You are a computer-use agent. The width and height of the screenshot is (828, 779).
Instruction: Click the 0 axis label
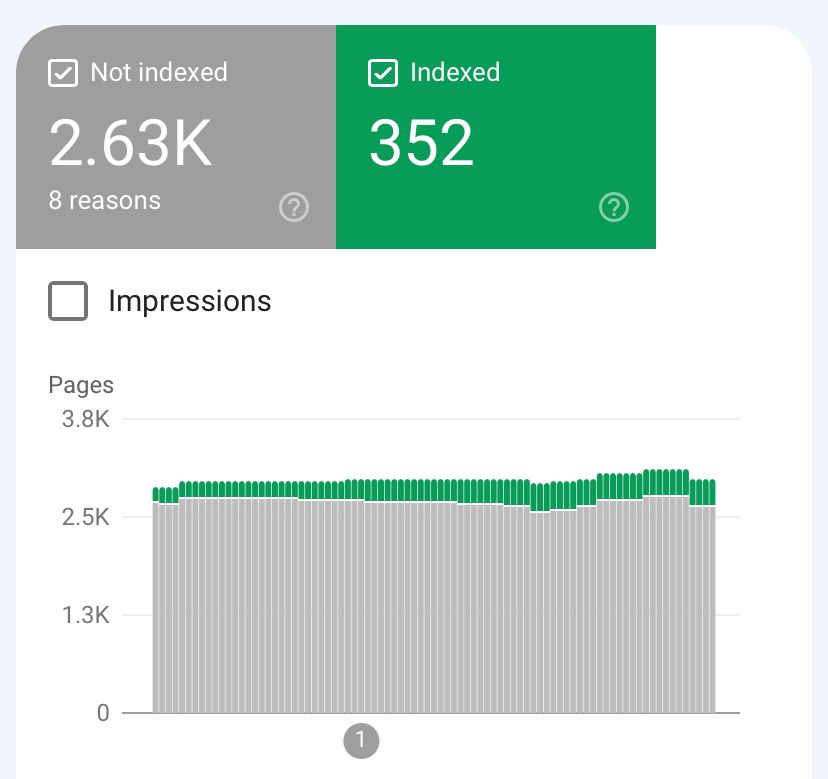pyautogui.click(x=102, y=713)
